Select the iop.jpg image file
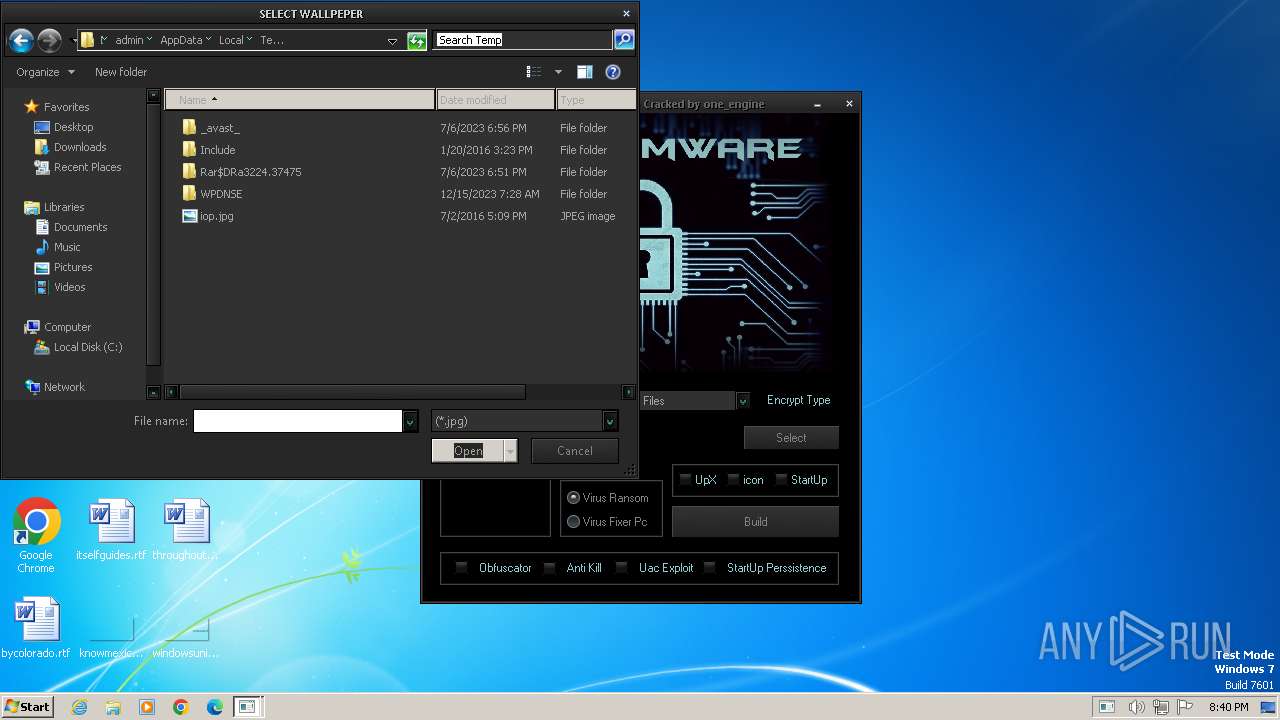Image resolution: width=1280 pixels, height=720 pixels. click(x=208, y=216)
